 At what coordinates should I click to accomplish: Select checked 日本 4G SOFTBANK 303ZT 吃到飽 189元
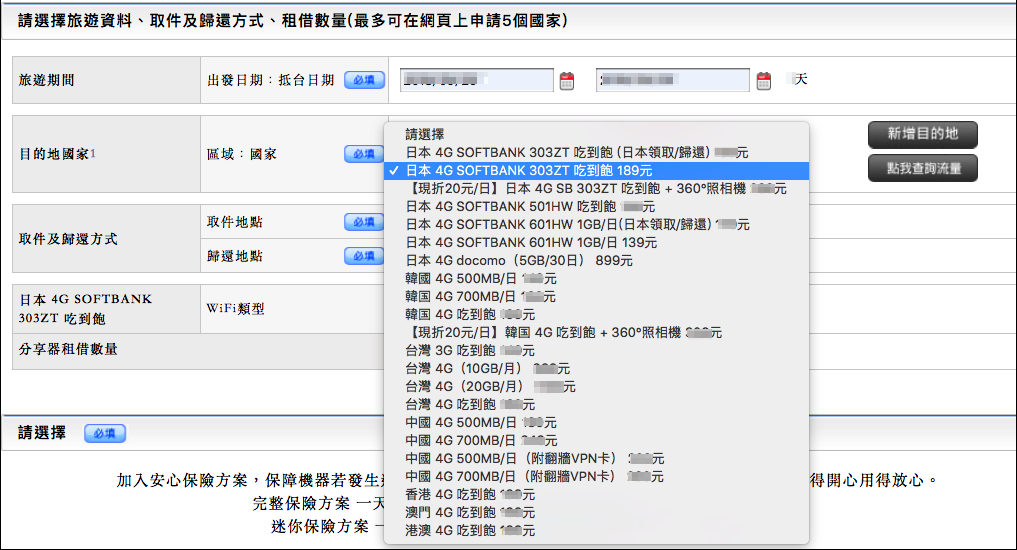pyautogui.click(x=597, y=171)
